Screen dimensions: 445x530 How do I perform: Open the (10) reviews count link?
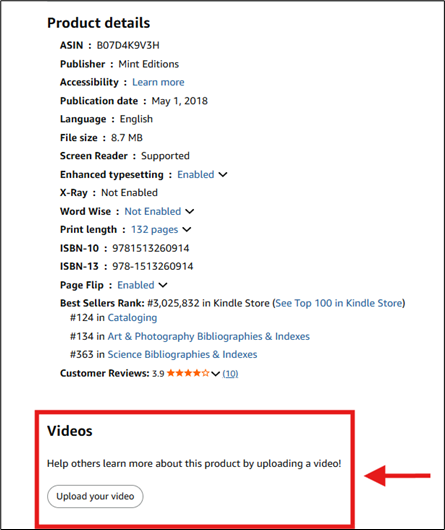[x=230, y=374]
